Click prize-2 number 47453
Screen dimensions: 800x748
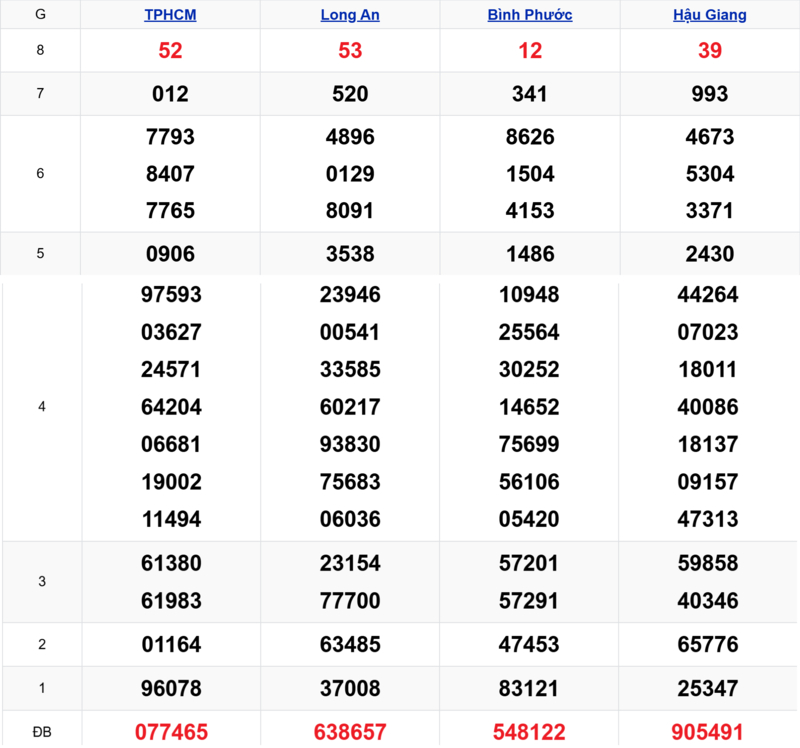coord(529,644)
